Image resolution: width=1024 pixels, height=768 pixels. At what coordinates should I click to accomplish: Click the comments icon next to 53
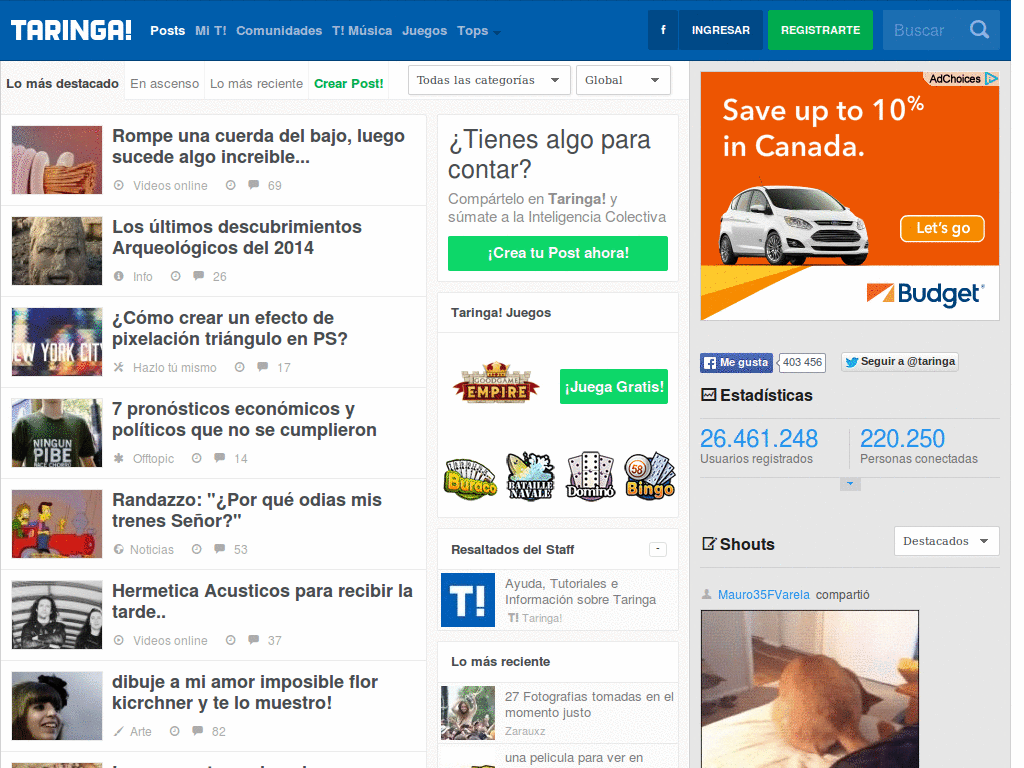[x=219, y=549]
